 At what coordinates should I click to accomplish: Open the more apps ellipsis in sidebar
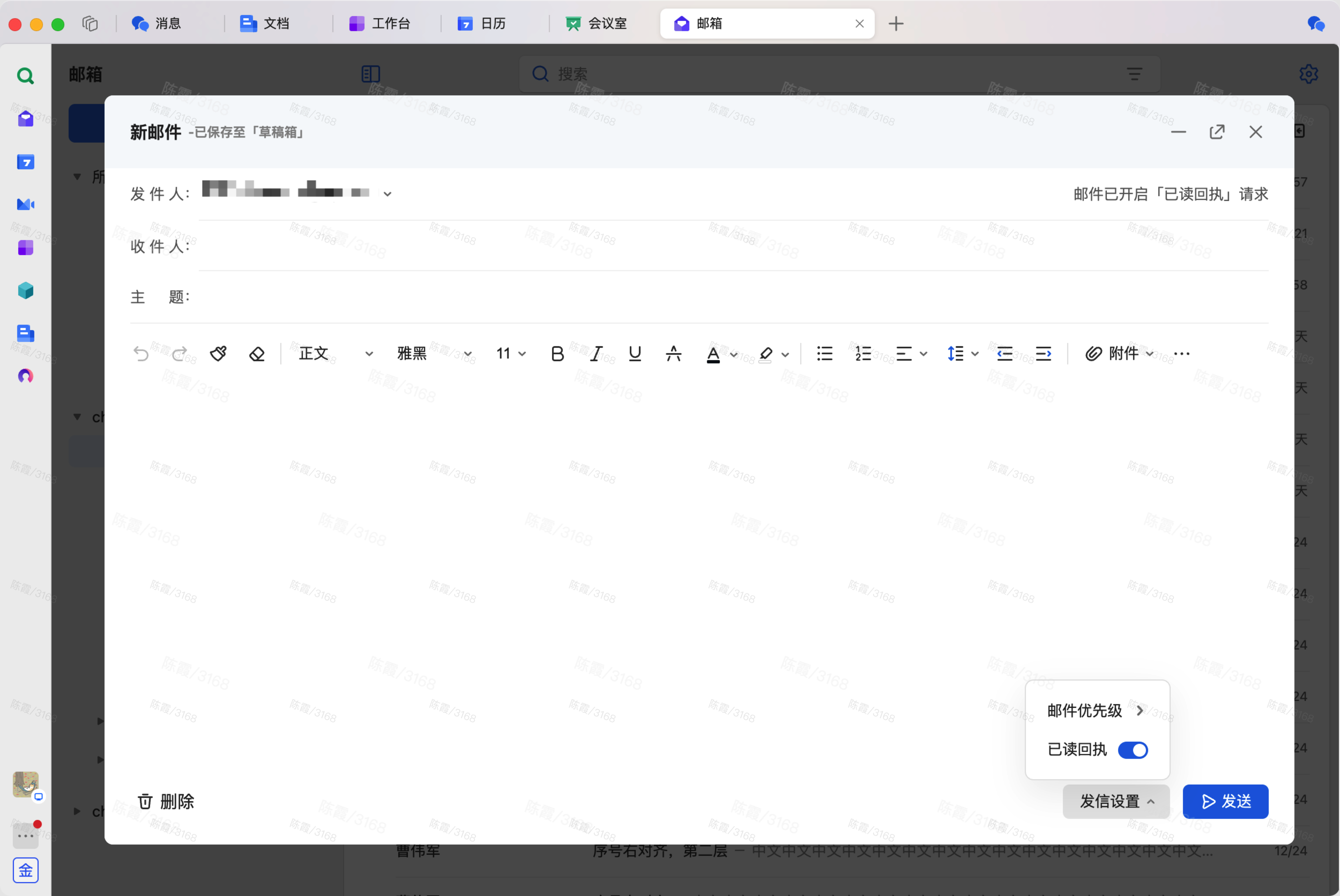25,835
